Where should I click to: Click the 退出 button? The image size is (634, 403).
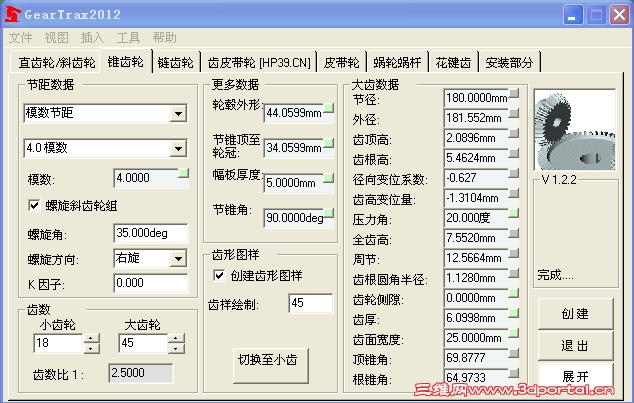[x=575, y=345]
